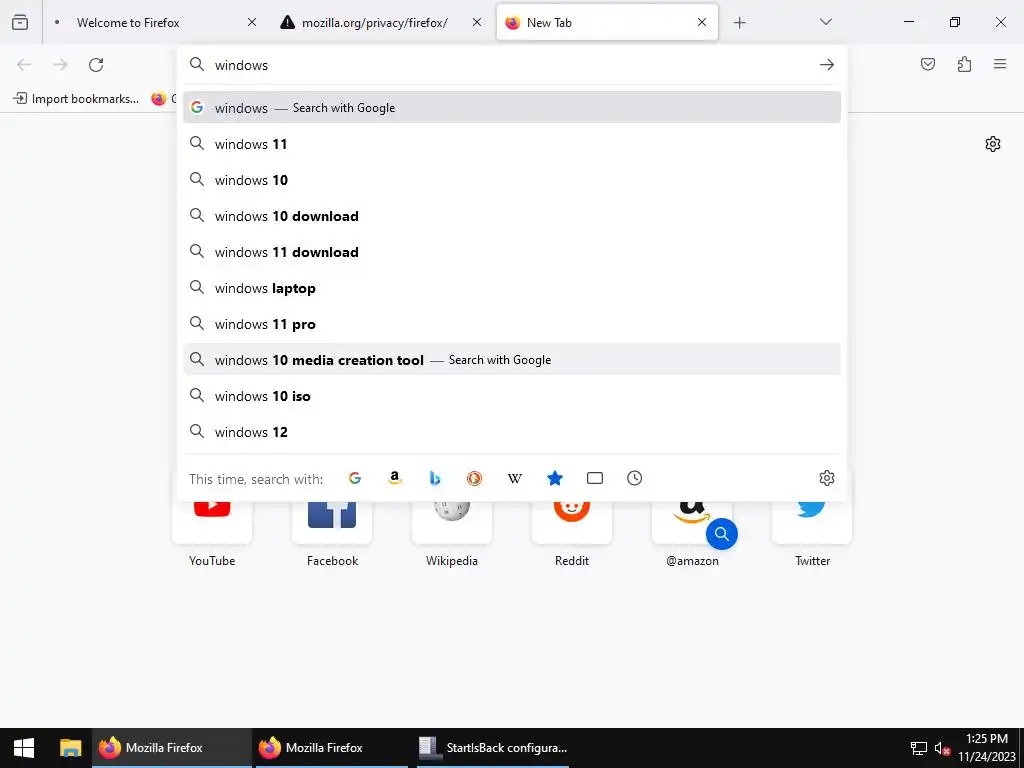Click muted volume icon in tray

[942, 748]
